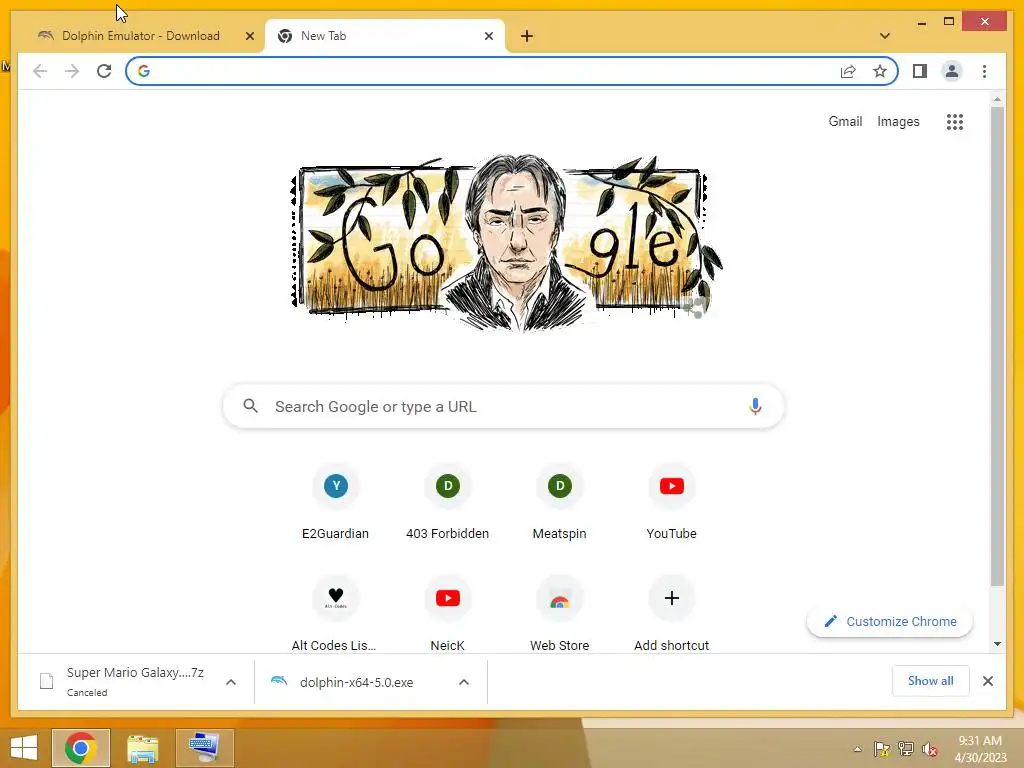Share this page icon in address bar
Viewport: 1024px width, 768px height.
tap(848, 71)
